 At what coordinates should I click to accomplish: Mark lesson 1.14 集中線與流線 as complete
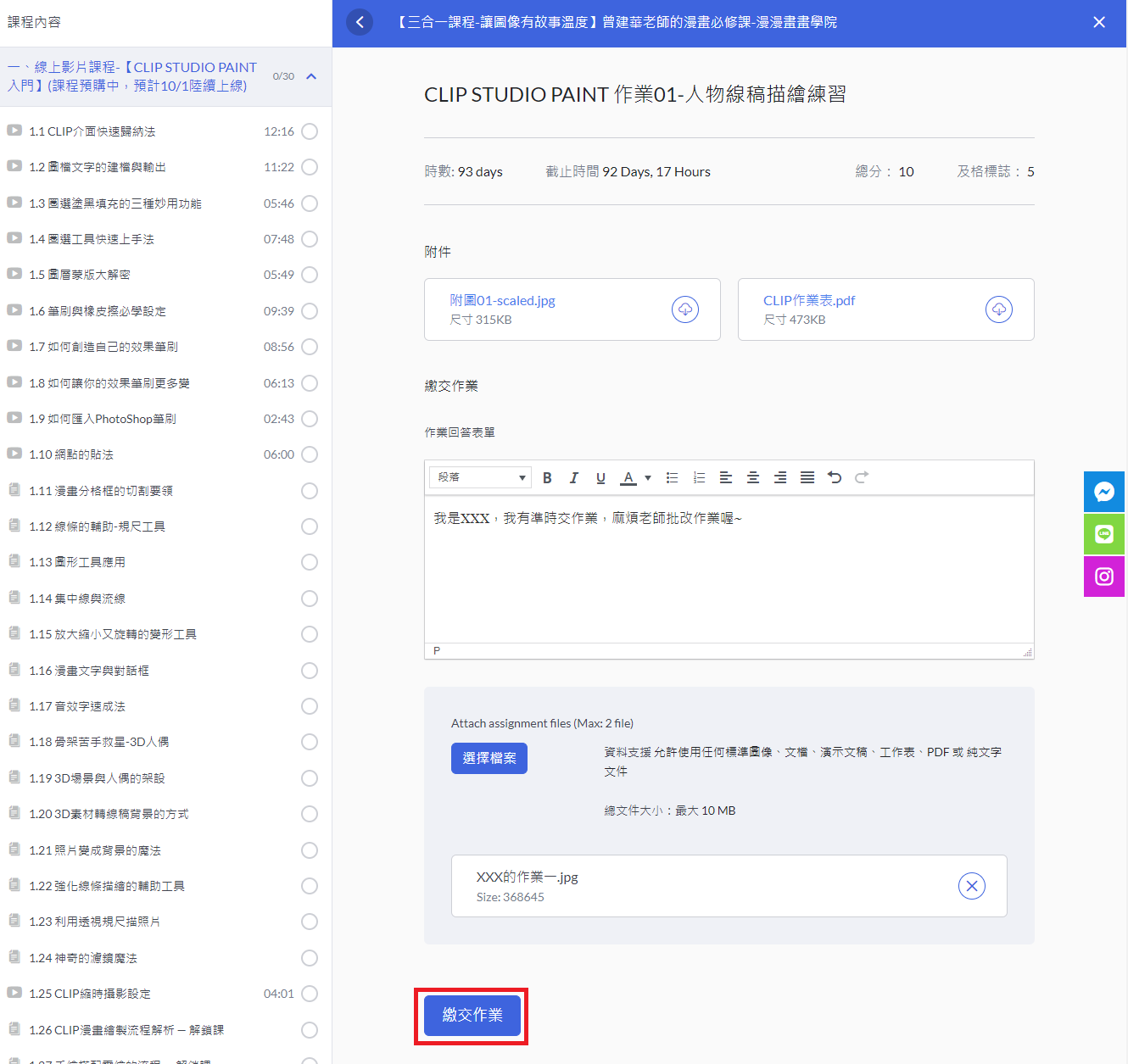(x=310, y=599)
